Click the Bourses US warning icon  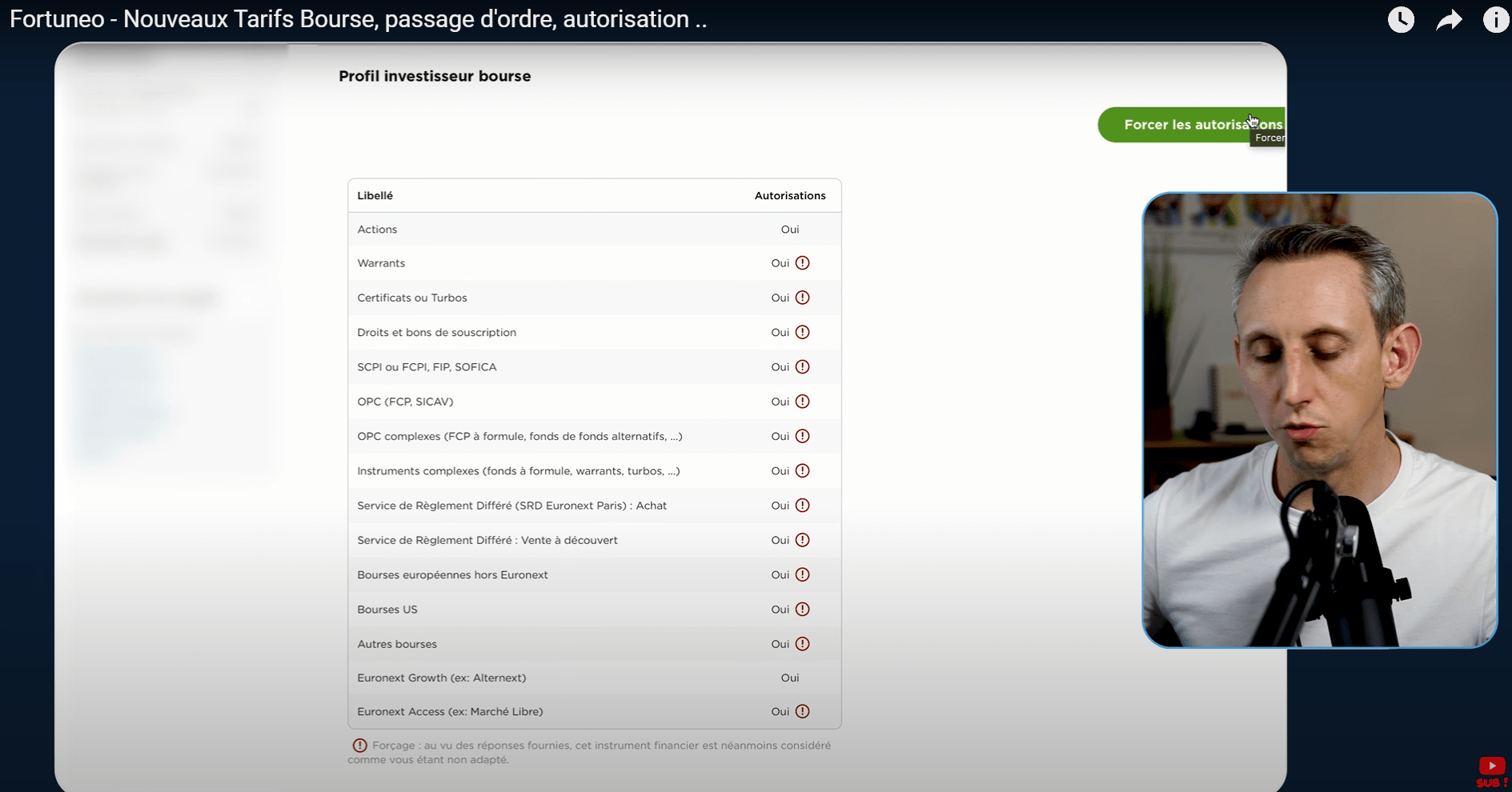(x=802, y=610)
